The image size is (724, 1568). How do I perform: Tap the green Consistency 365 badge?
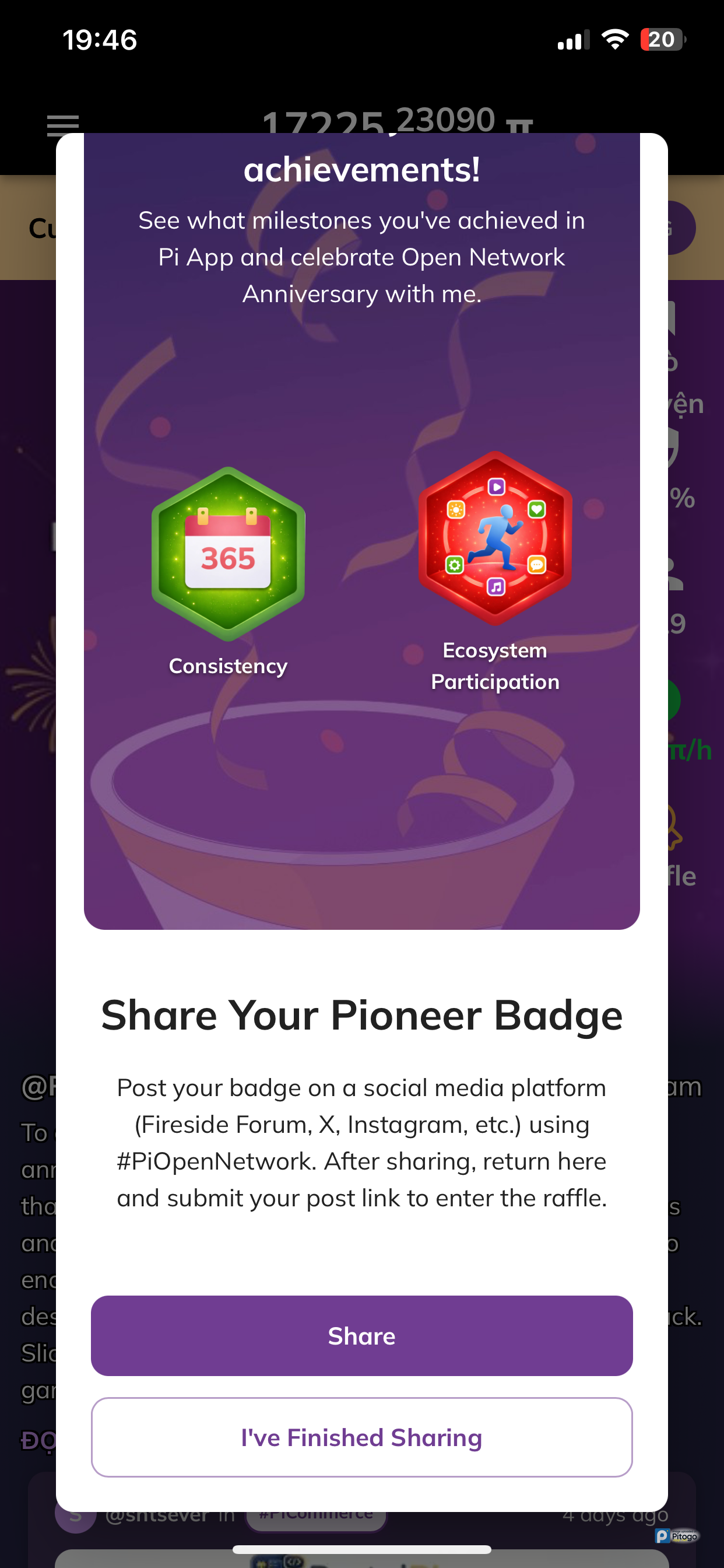click(x=228, y=554)
